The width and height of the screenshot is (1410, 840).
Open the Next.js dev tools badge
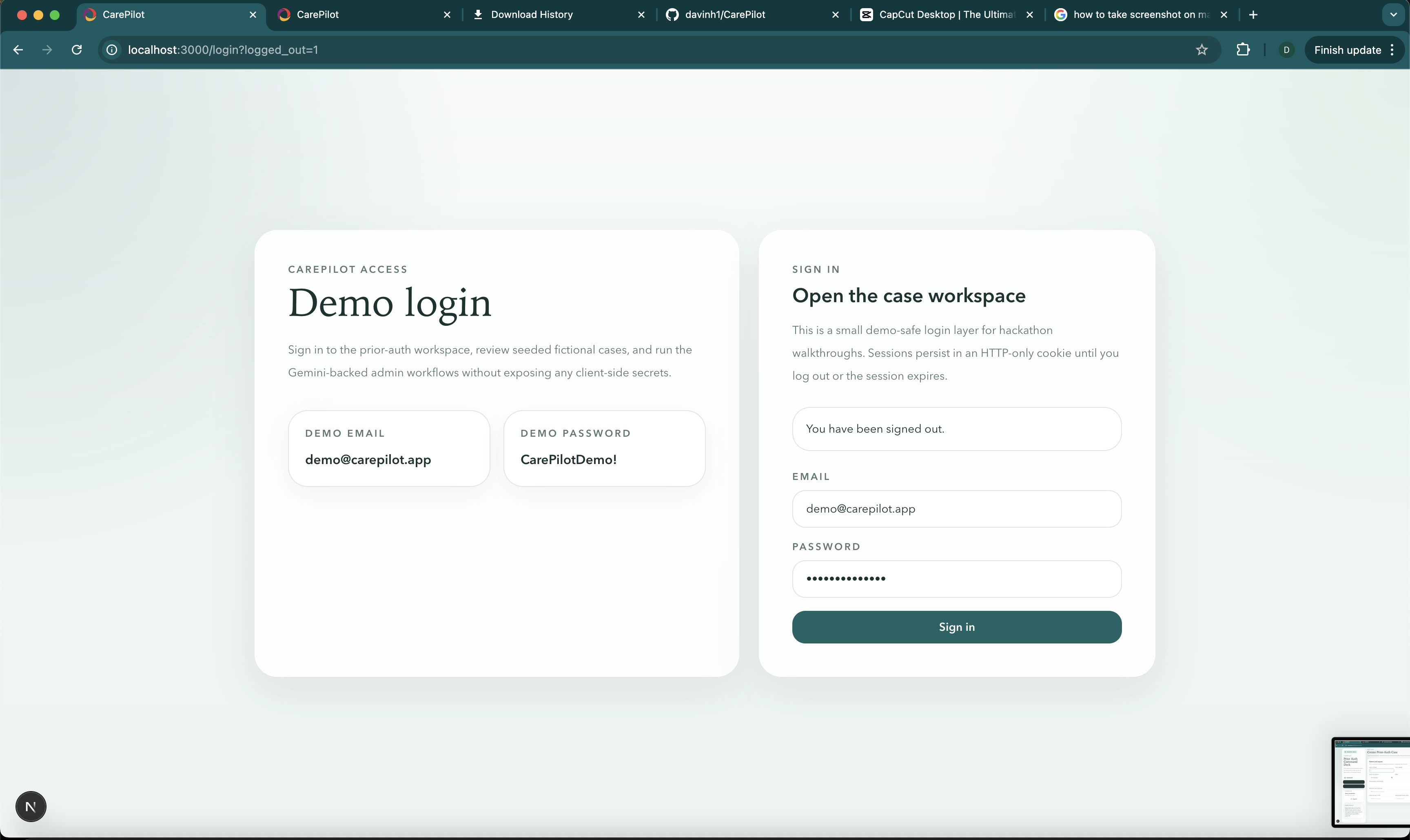31,806
